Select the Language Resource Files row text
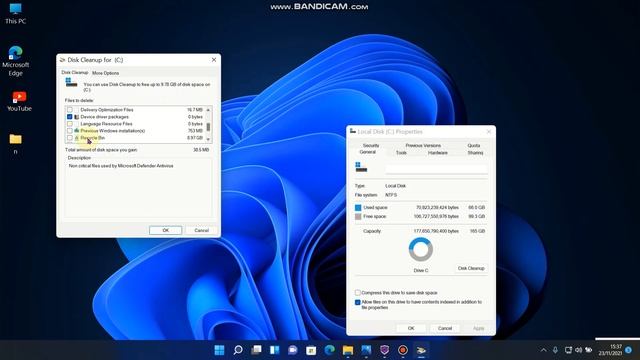This screenshot has height=360, width=640. click(x=107, y=124)
